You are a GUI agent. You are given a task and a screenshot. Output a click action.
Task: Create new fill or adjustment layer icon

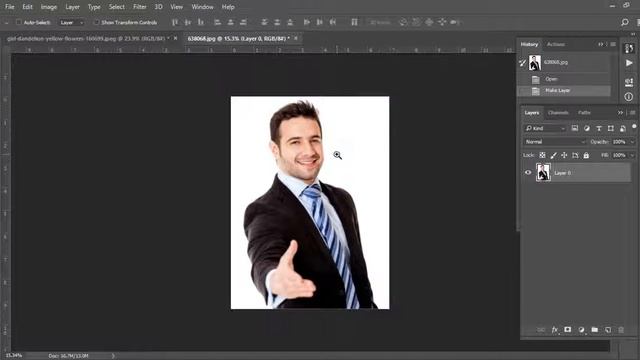click(581, 330)
